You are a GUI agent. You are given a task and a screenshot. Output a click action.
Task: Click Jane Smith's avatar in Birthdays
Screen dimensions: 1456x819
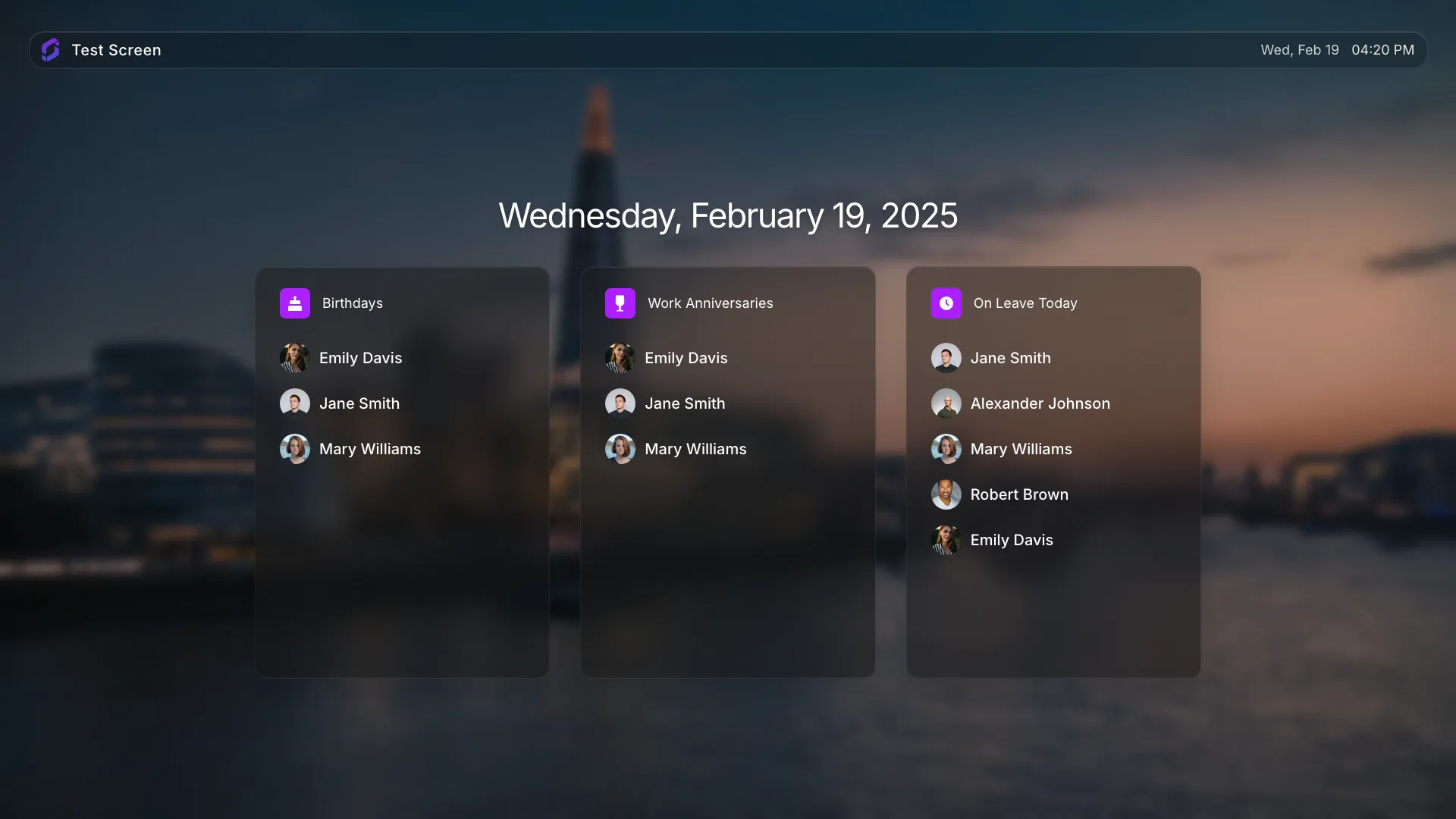(x=295, y=403)
